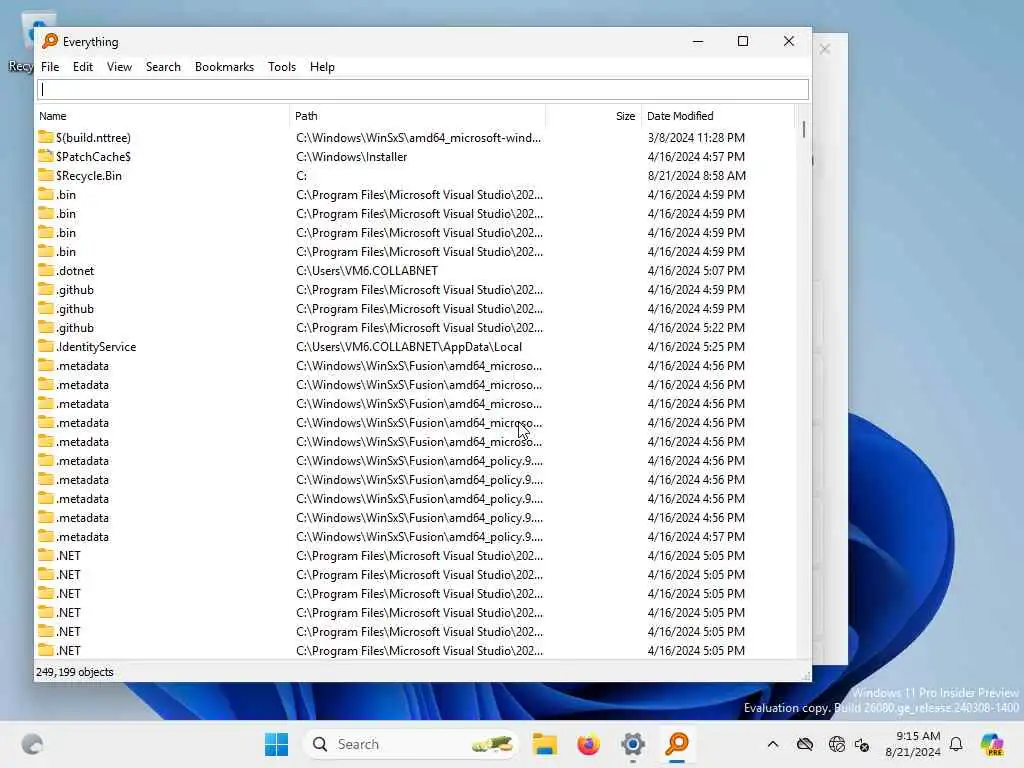Viewport: 1024px width, 768px height.
Task: Click date 4/16/2024 5:07 PM
Action: point(696,270)
